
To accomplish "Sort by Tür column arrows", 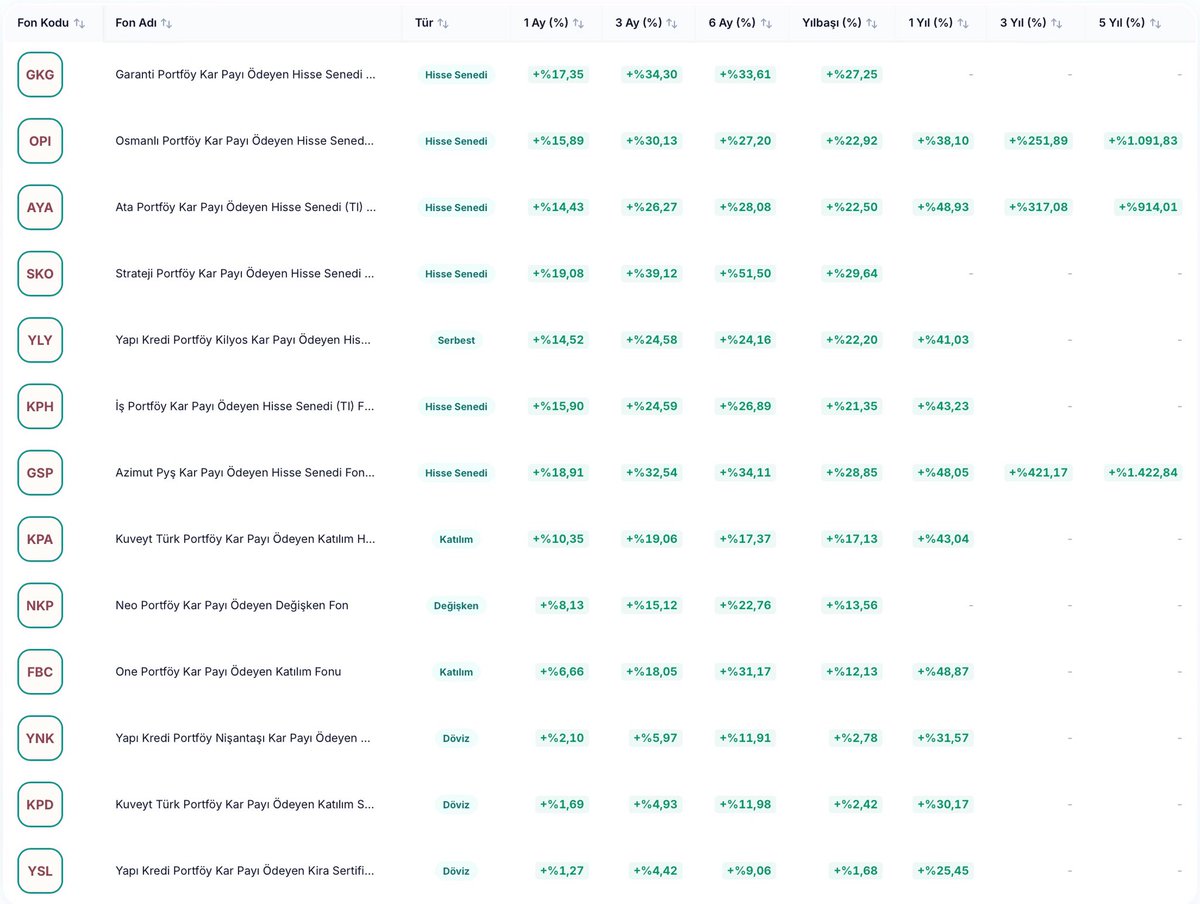I will (x=443, y=23).
